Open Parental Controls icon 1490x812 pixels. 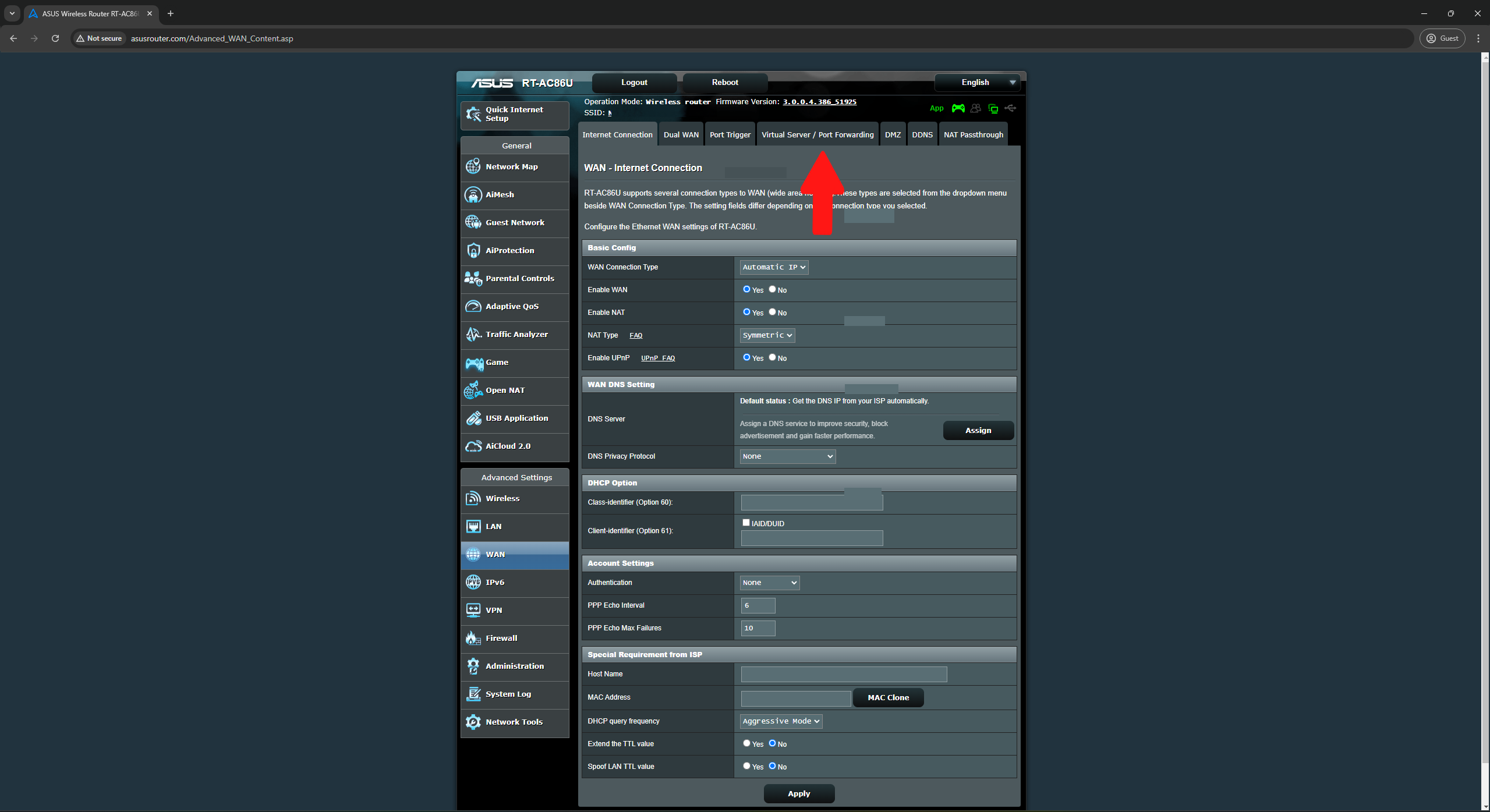click(473, 278)
